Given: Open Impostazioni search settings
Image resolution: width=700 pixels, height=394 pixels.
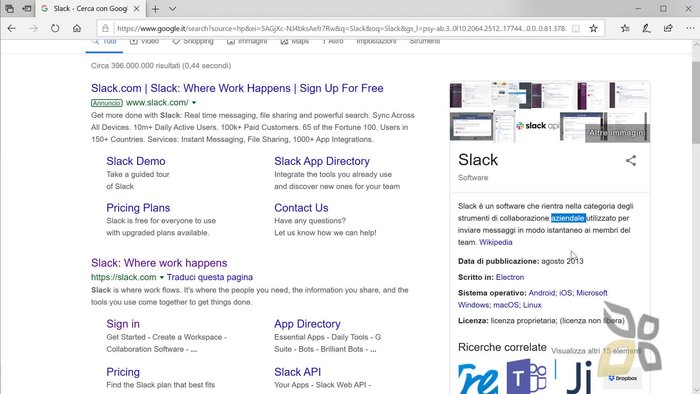Looking at the screenshot, I should pyautogui.click(x=376, y=42).
